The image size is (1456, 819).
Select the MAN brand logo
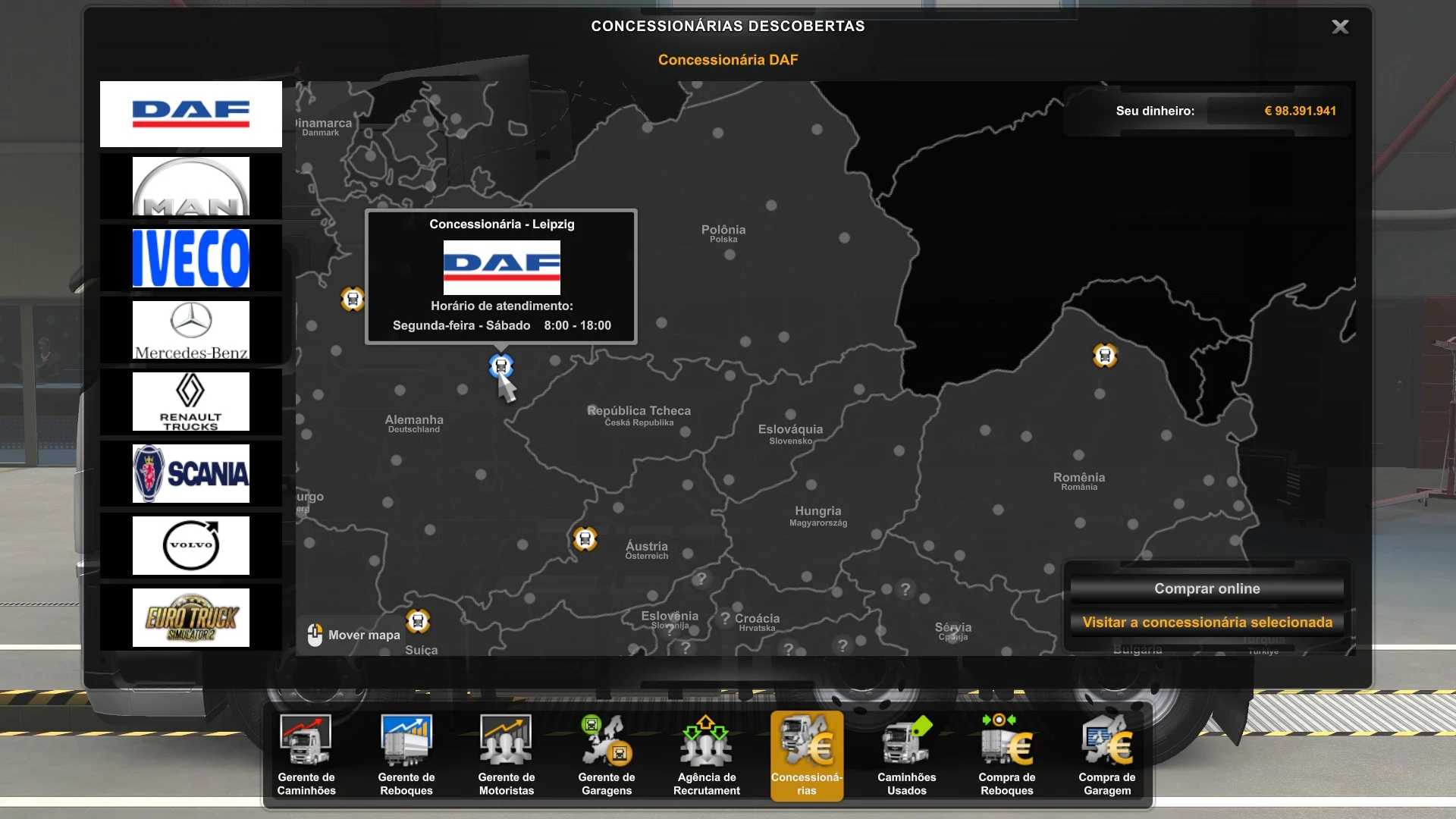pyautogui.click(x=190, y=187)
